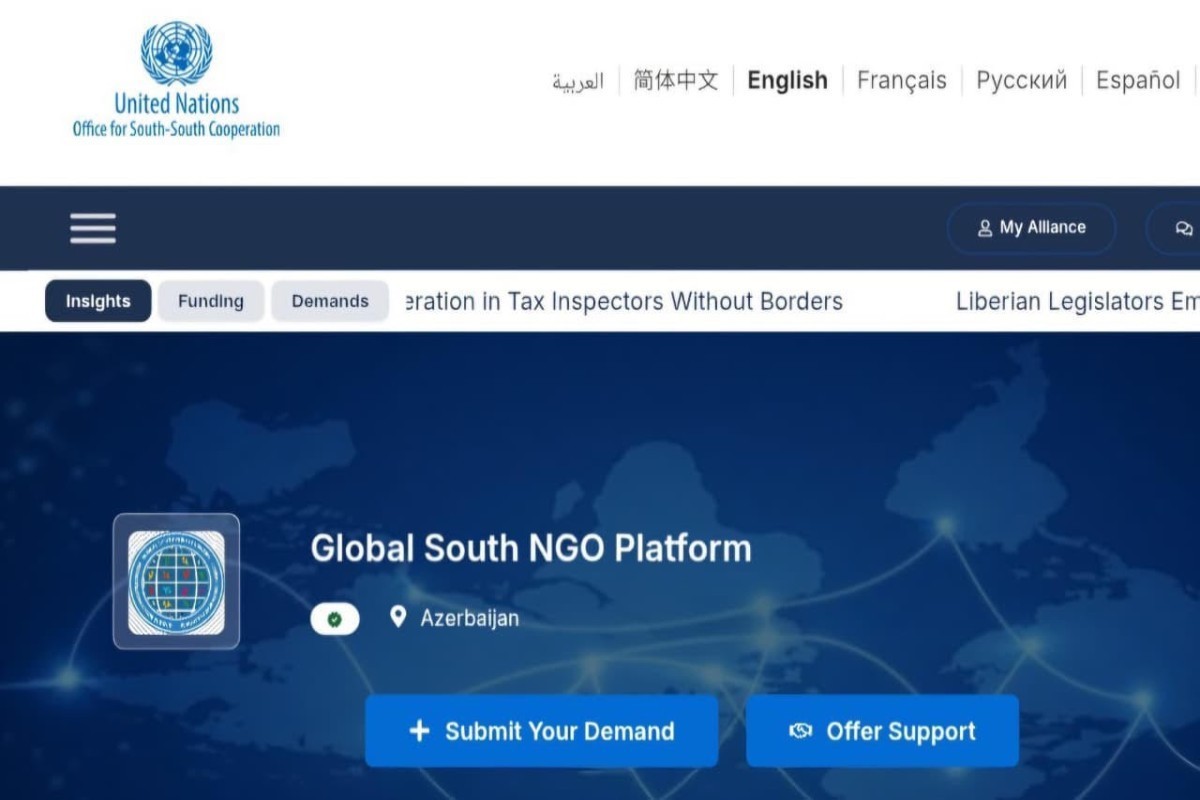Viewport: 1200px width, 800px height.
Task: Click the green verified badge icon
Action: tap(335, 619)
